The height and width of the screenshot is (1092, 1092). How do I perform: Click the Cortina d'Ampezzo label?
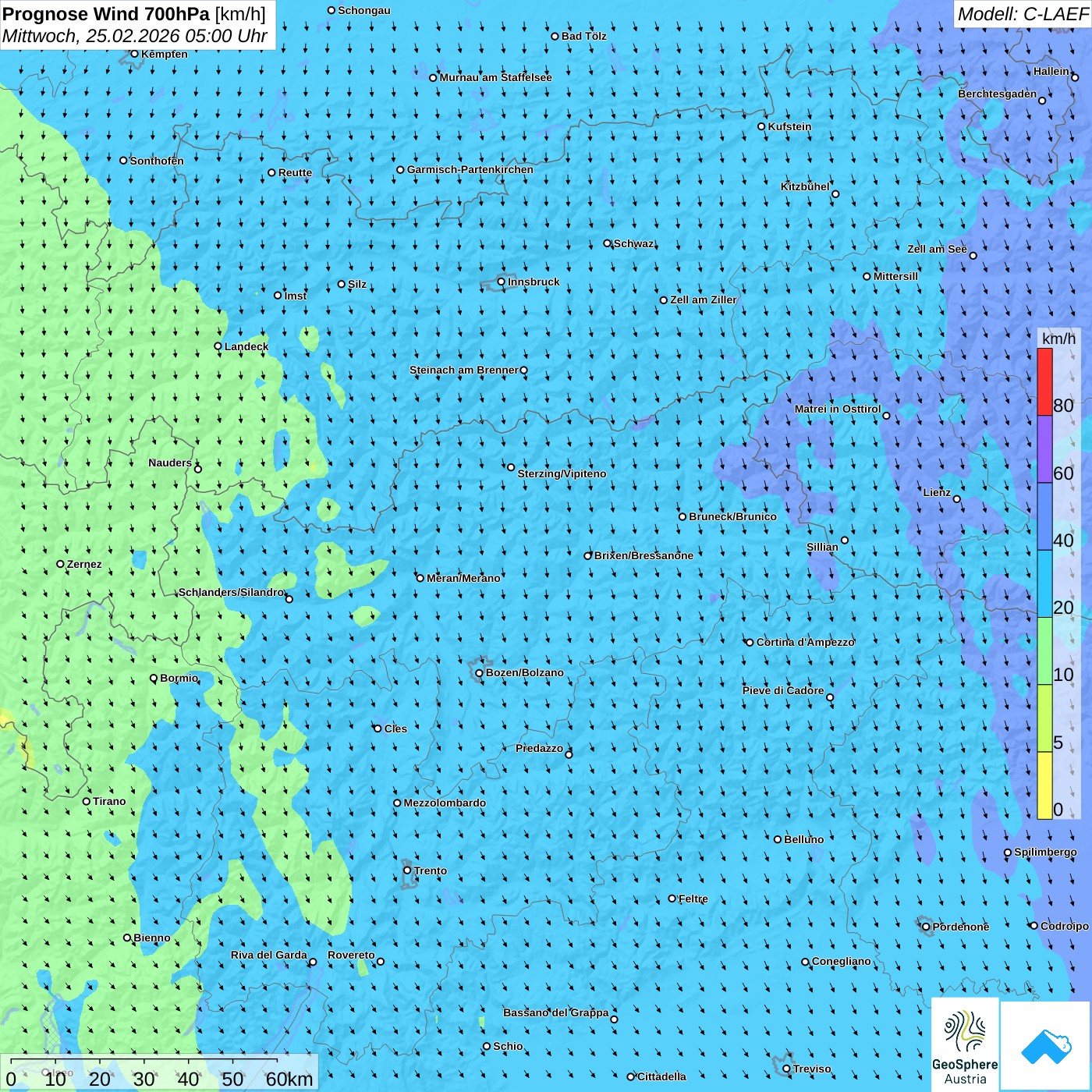point(806,642)
